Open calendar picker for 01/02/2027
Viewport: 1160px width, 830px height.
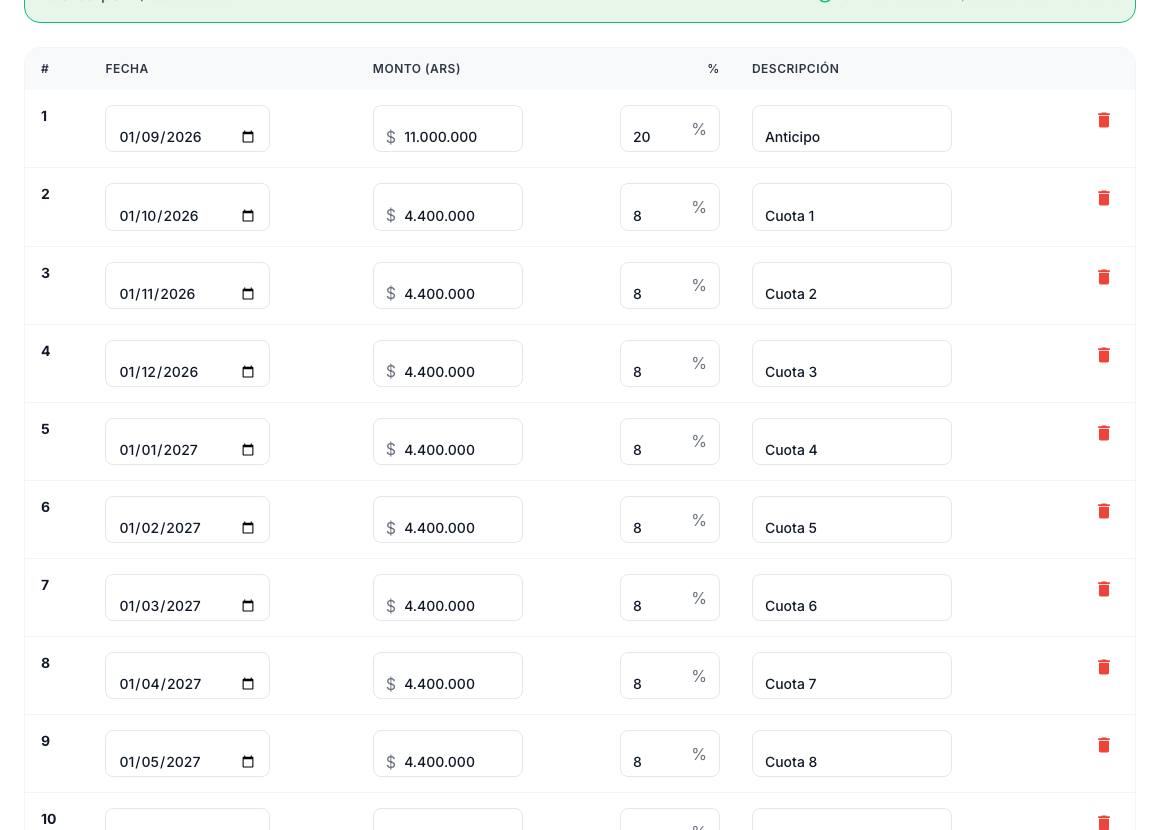248,527
